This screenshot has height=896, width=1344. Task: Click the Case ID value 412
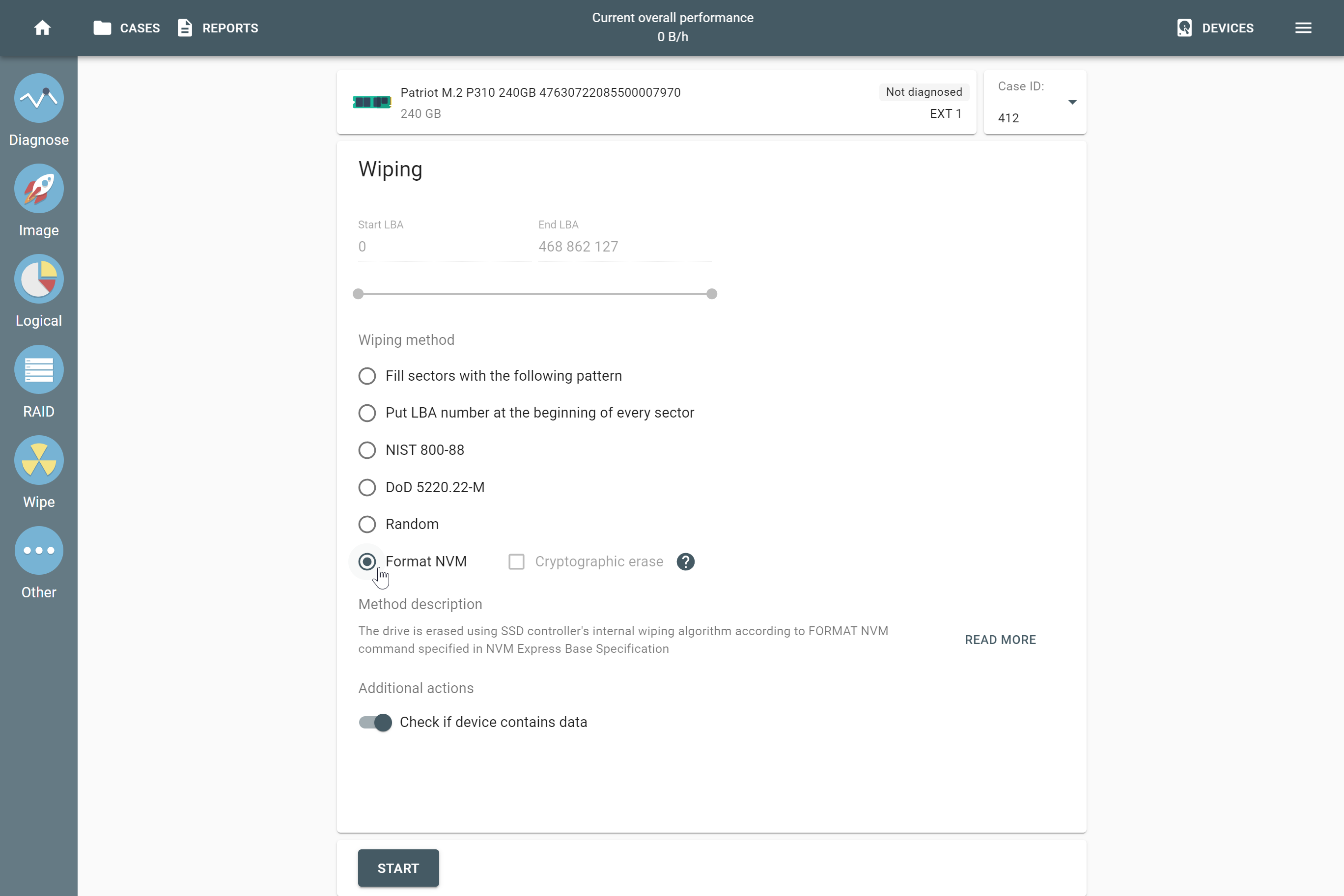[1008, 118]
